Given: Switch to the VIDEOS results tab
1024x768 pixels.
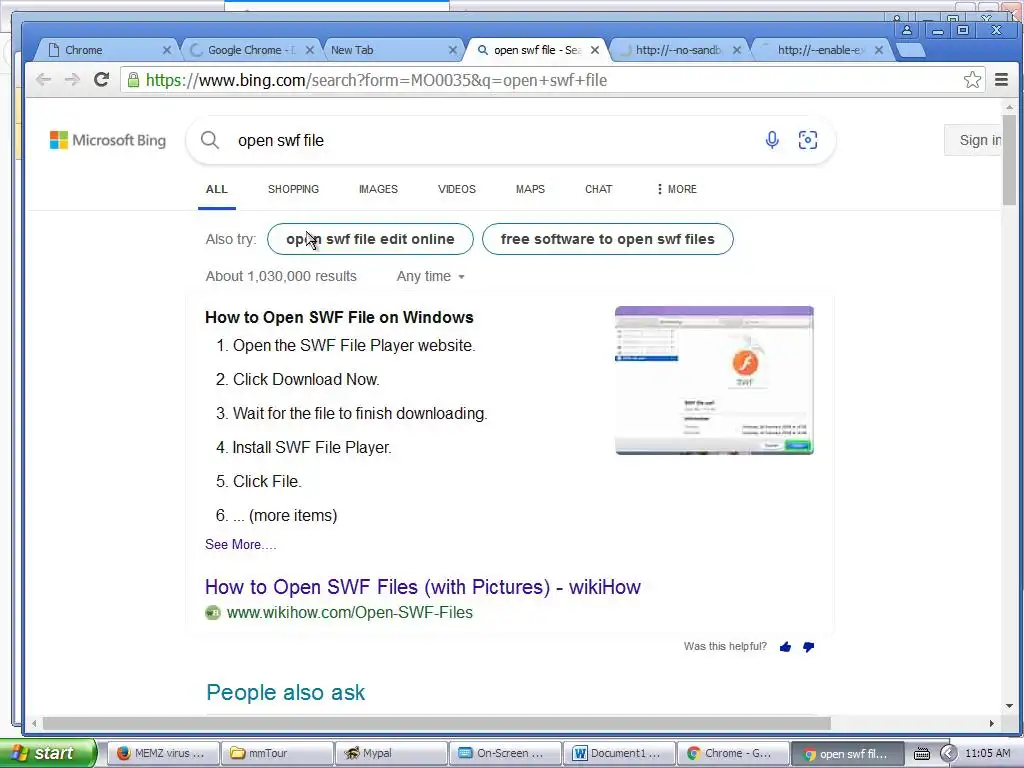Looking at the screenshot, I should [x=456, y=189].
